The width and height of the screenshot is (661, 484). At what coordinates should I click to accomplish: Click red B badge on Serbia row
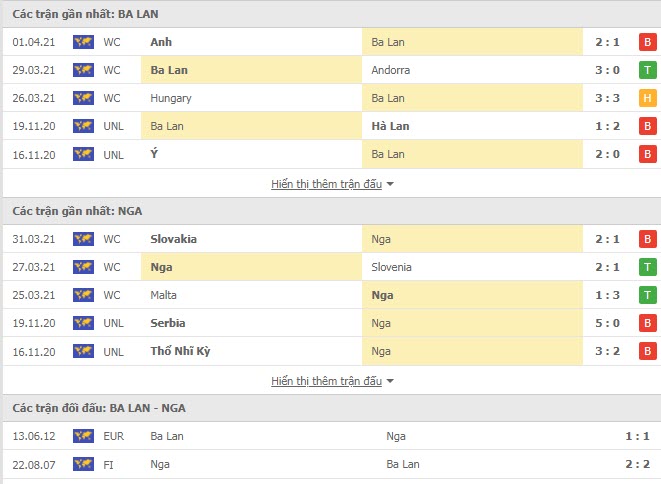(648, 323)
